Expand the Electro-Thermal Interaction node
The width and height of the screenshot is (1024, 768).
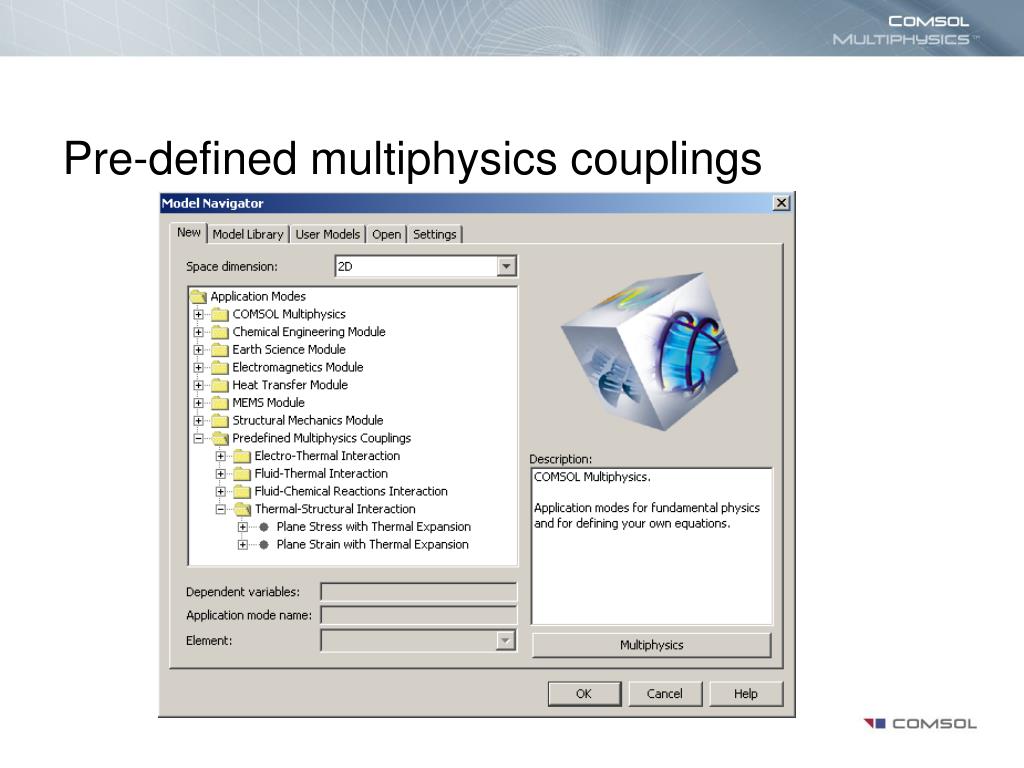coord(221,456)
